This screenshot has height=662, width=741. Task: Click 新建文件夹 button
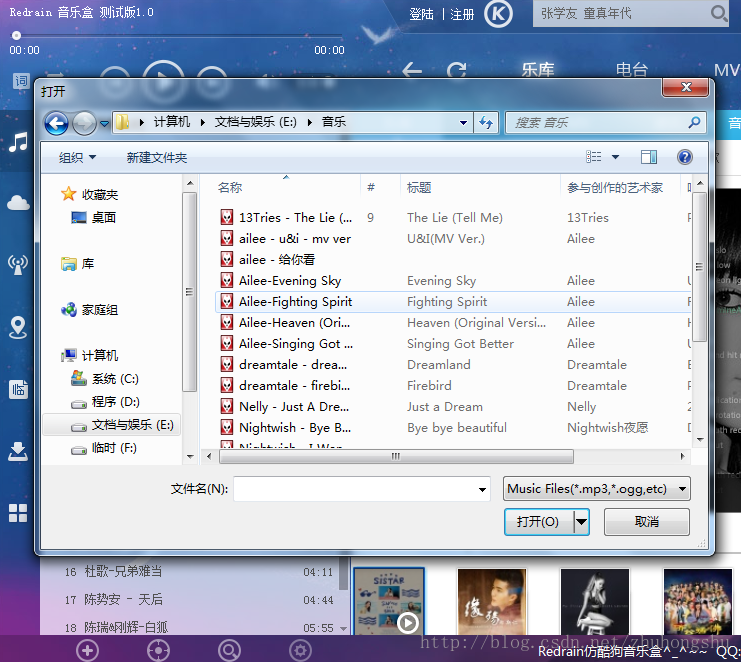[156, 157]
